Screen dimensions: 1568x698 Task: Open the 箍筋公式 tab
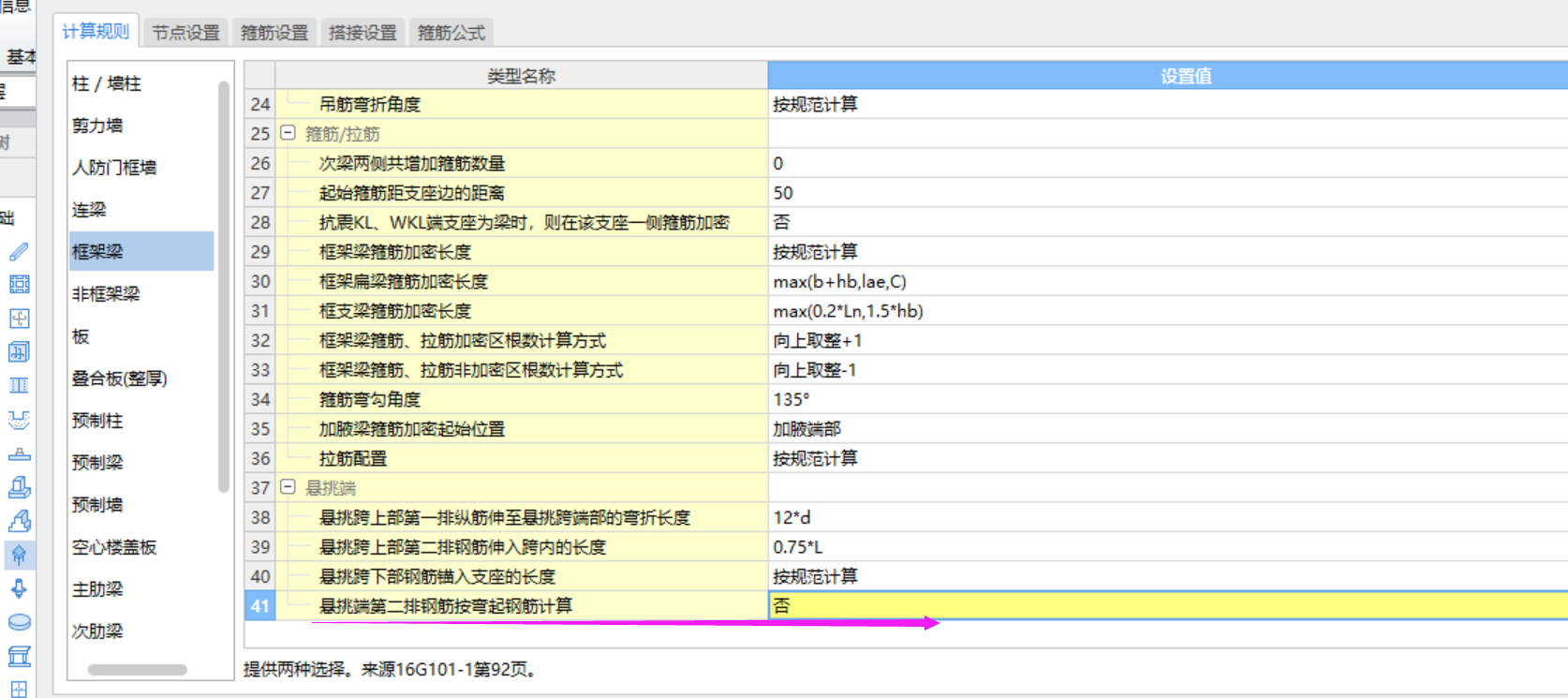click(451, 33)
